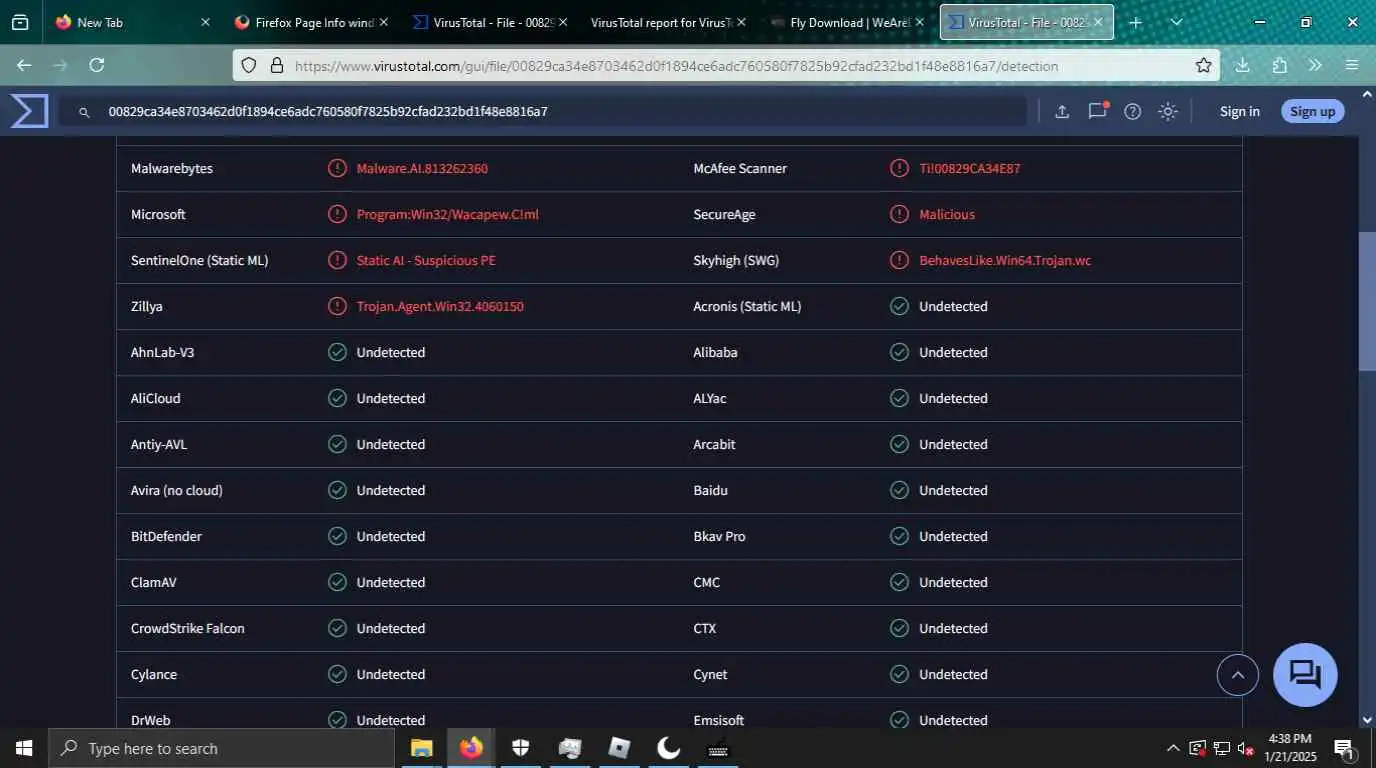This screenshot has width=1376, height=768.
Task: Open the notifications flag icon
Action: [1098, 111]
